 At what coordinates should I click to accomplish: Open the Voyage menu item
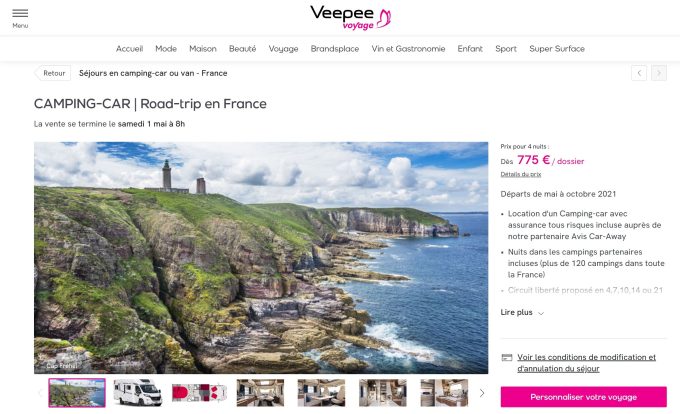coord(283,49)
